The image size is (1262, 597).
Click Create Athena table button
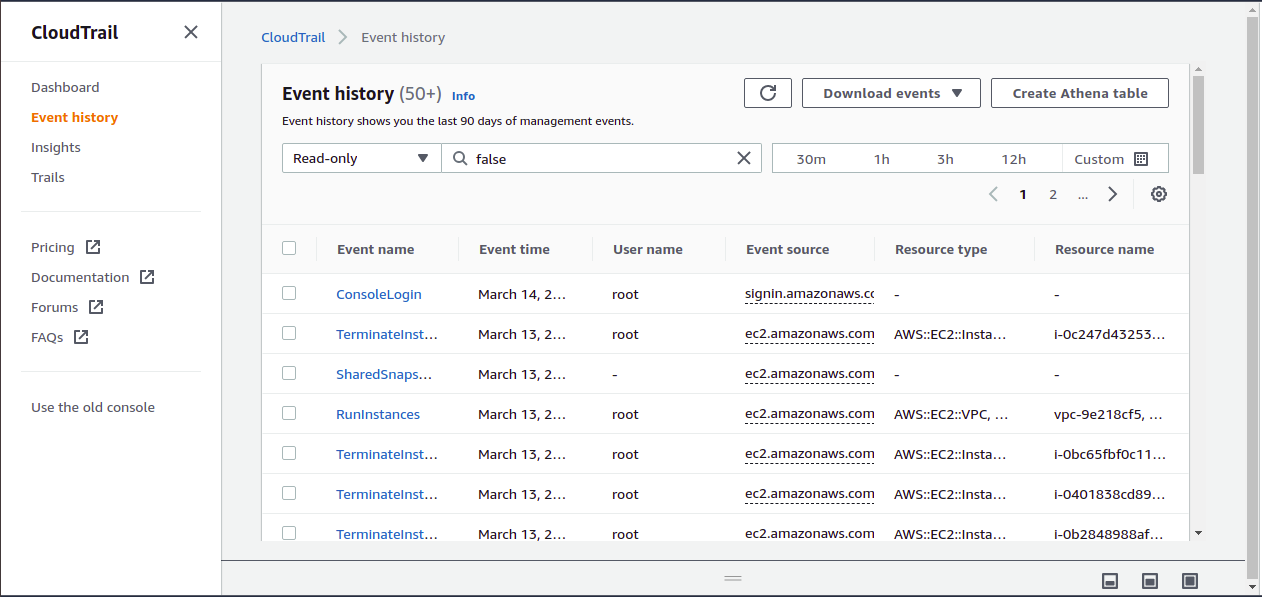[x=1079, y=93]
